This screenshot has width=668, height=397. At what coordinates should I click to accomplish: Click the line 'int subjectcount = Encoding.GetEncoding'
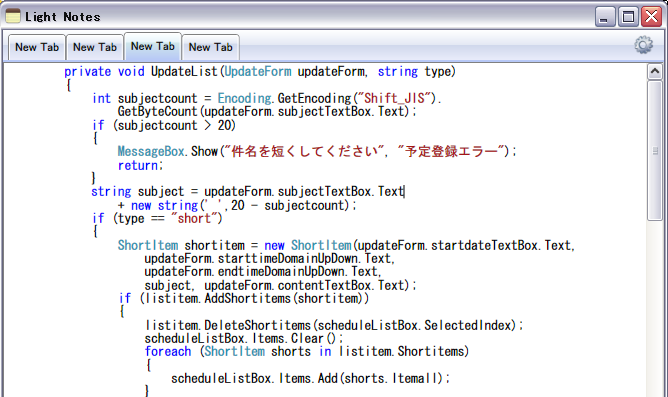point(267,98)
